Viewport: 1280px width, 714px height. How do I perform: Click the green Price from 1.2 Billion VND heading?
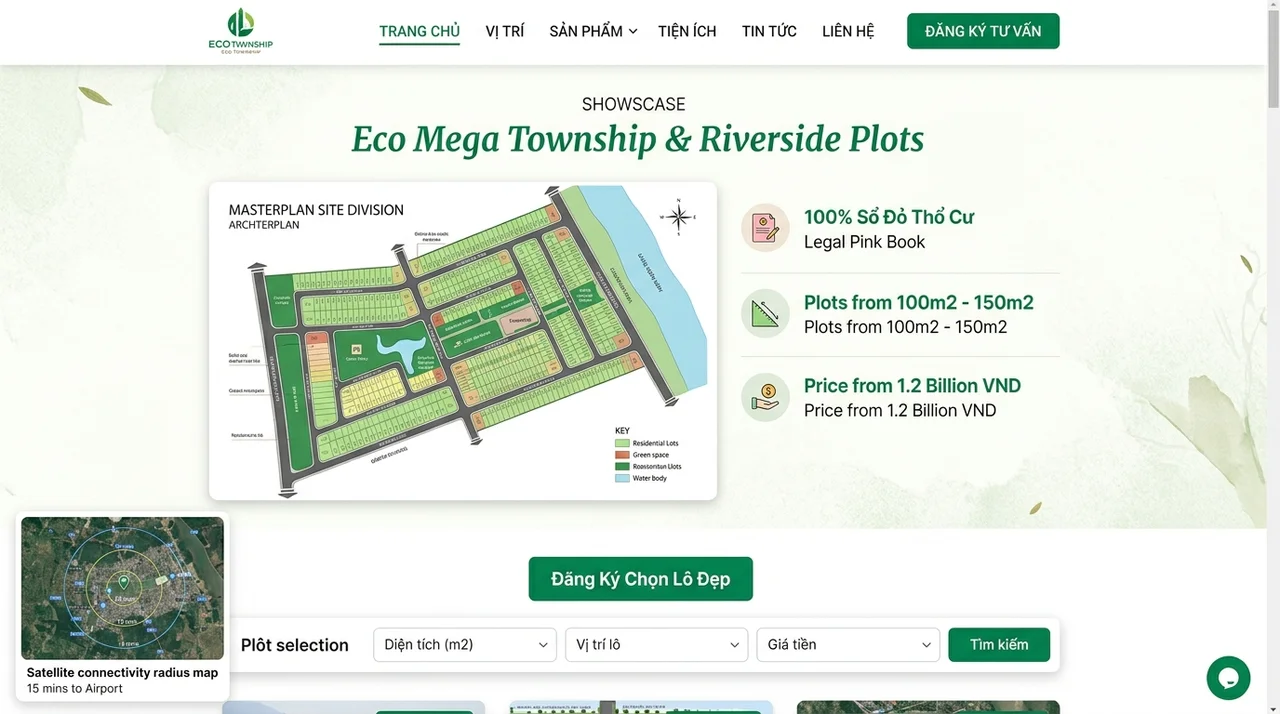[912, 386]
